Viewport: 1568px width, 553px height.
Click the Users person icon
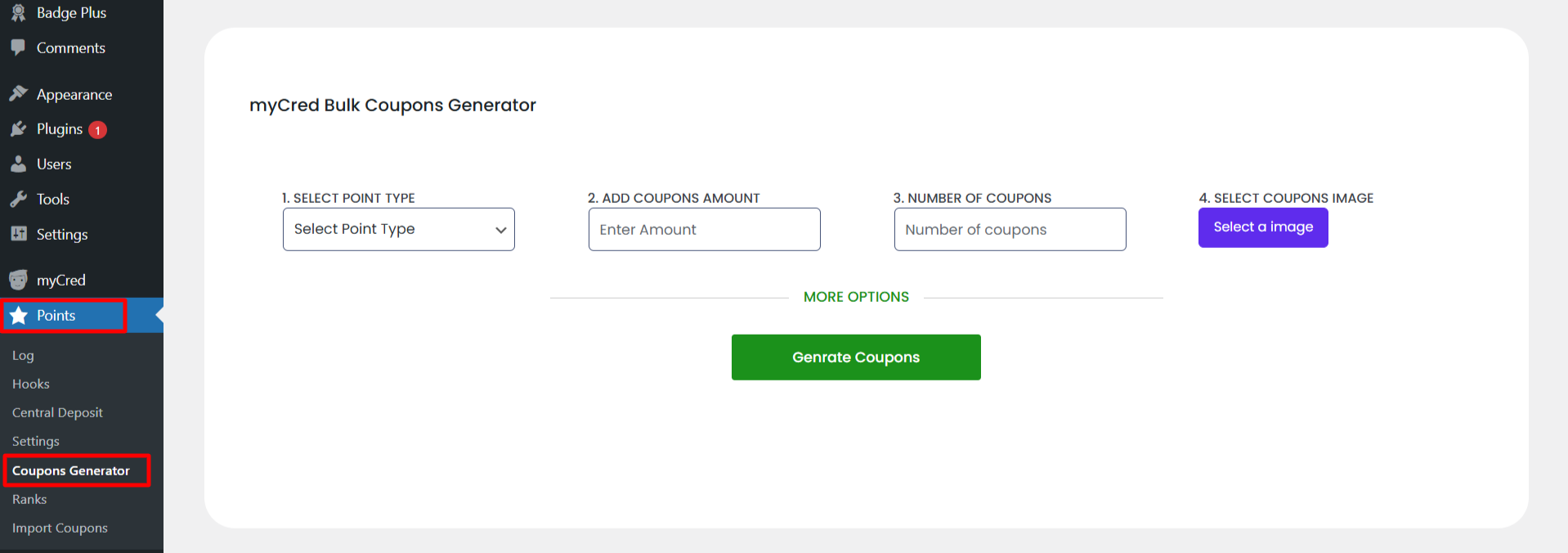tap(18, 164)
